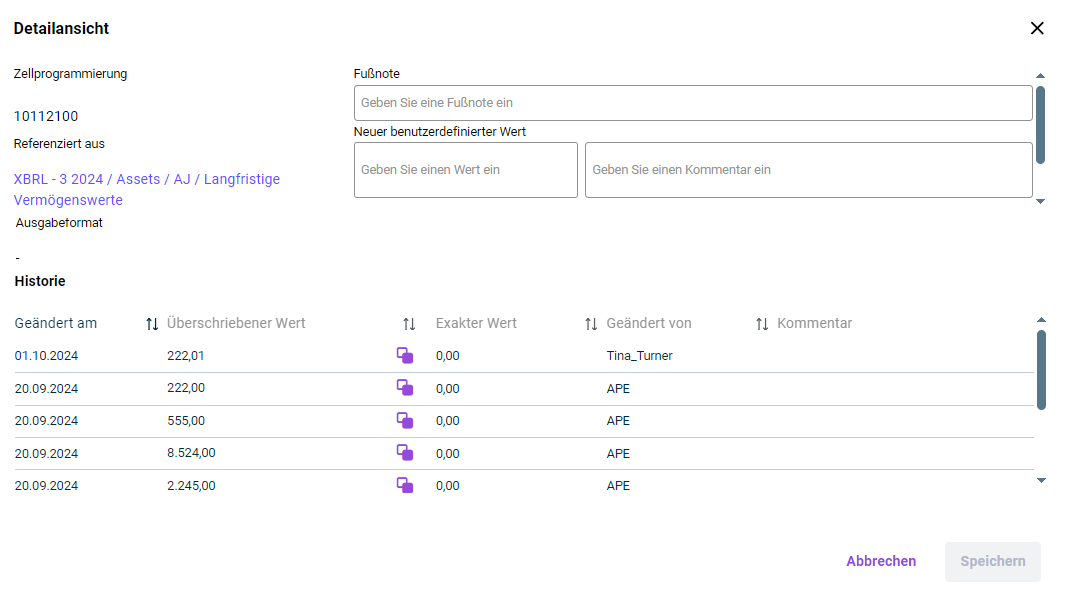1065x602 pixels.
Task: Click the upper form scrollbar thumb
Action: (x=1040, y=125)
